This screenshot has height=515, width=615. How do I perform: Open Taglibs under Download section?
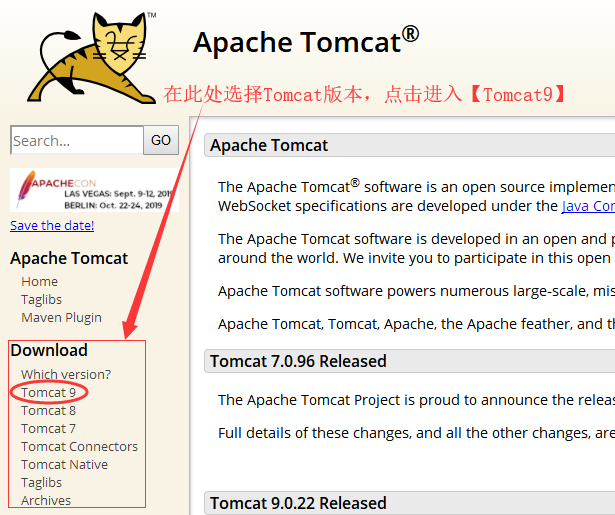(42, 483)
